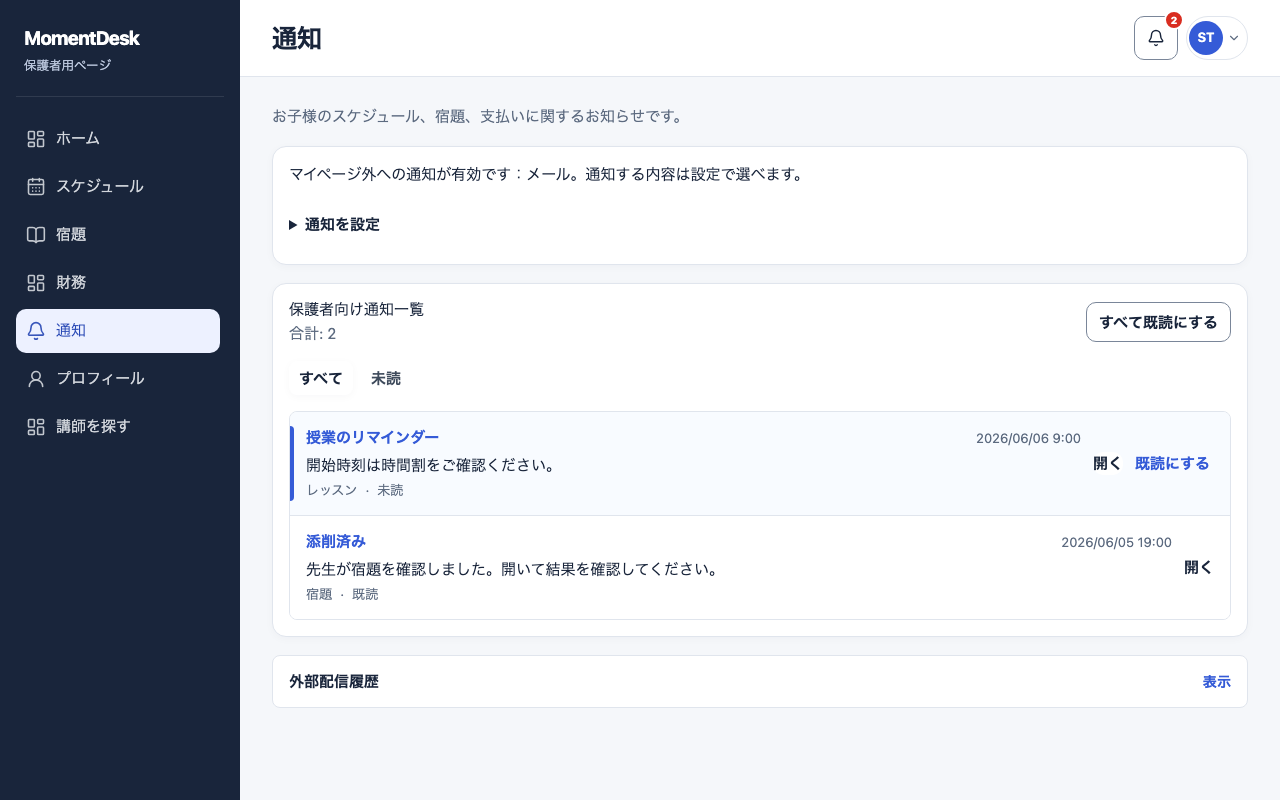Open the 授業のリマインダー notification with 開く
Viewport: 1280px width, 800px height.
pyautogui.click(x=1107, y=464)
